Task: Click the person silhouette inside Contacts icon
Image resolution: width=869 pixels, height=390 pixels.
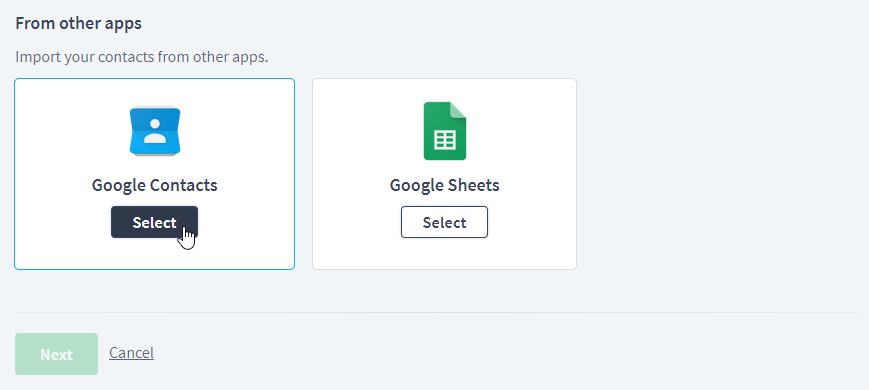Action: pyautogui.click(x=155, y=132)
